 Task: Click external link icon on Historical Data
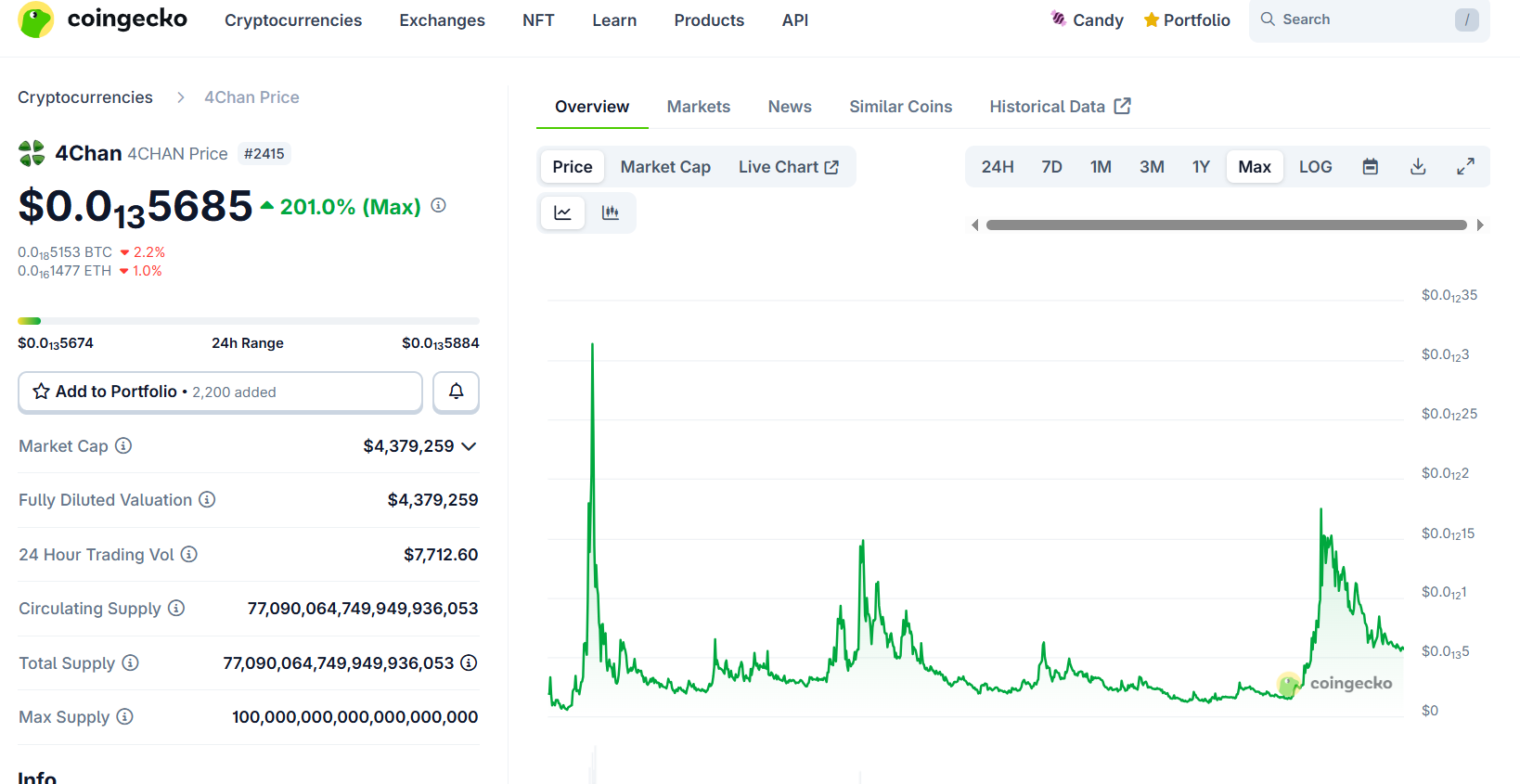click(x=1123, y=106)
